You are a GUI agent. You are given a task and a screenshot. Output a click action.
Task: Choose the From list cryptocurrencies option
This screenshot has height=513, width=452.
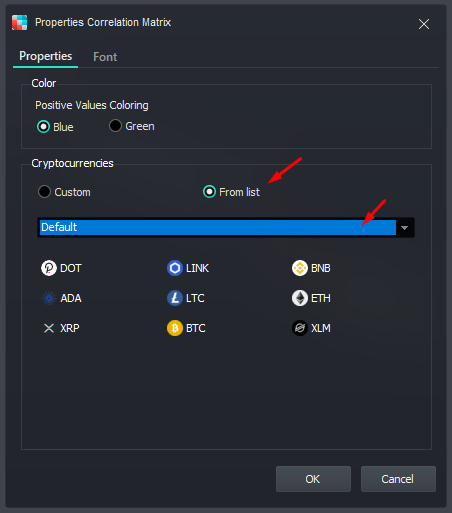pyautogui.click(x=209, y=192)
